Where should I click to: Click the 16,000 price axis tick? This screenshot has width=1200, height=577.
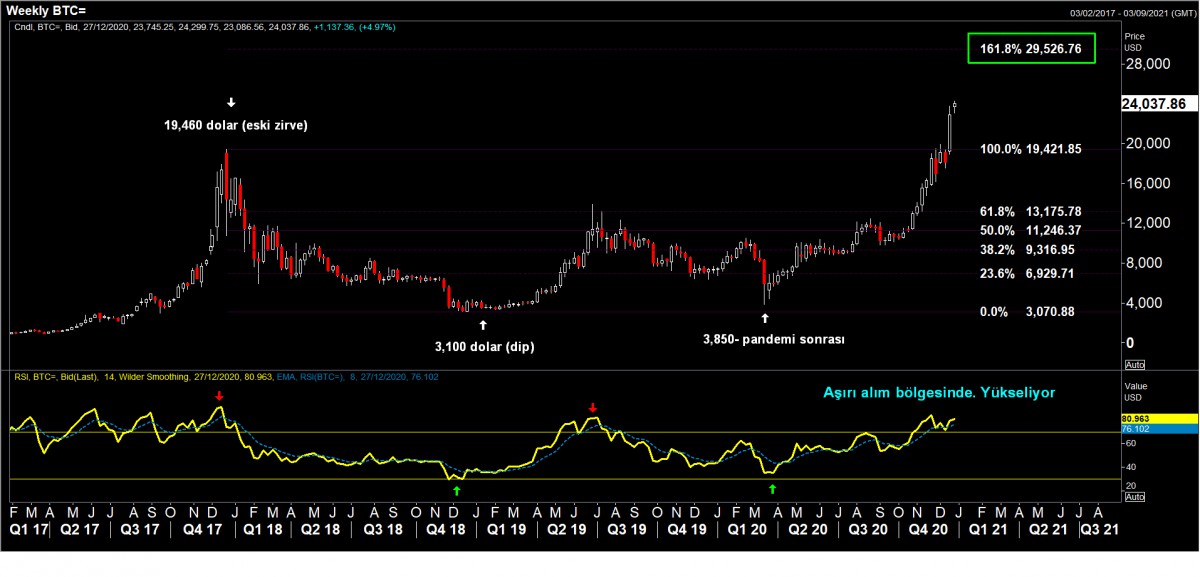click(1146, 183)
